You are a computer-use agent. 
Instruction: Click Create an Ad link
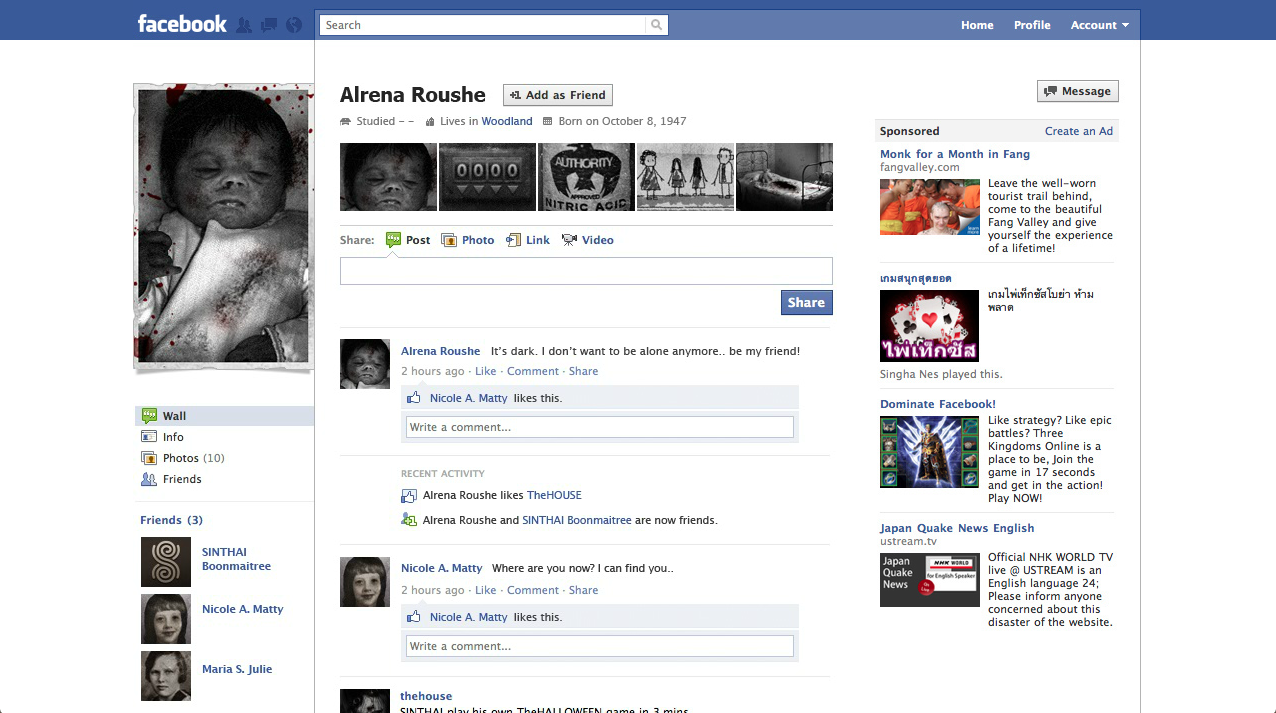[1079, 131]
